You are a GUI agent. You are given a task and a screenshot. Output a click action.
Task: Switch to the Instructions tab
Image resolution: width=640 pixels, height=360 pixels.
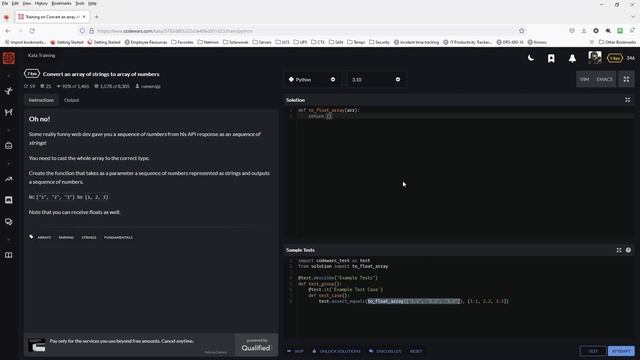pos(41,100)
